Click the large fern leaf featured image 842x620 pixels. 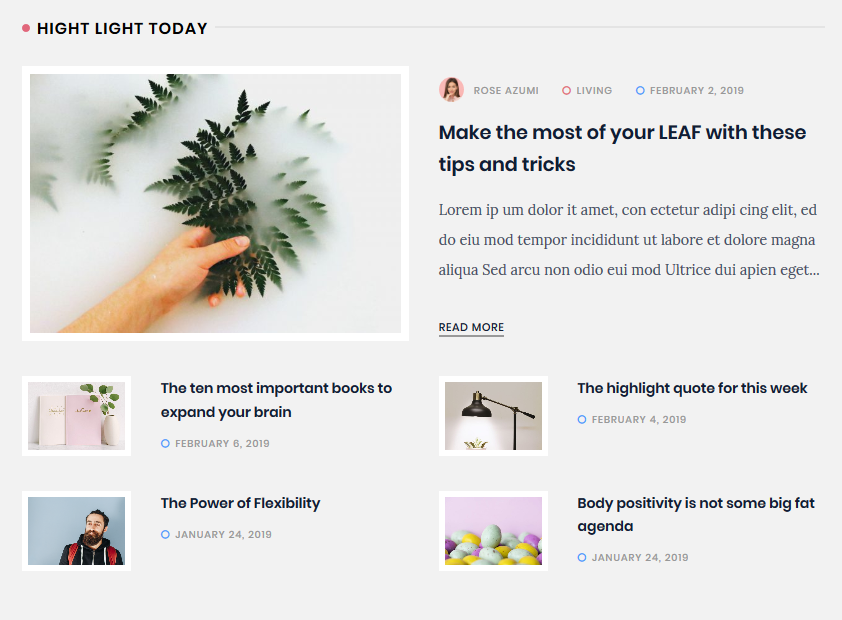click(215, 203)
